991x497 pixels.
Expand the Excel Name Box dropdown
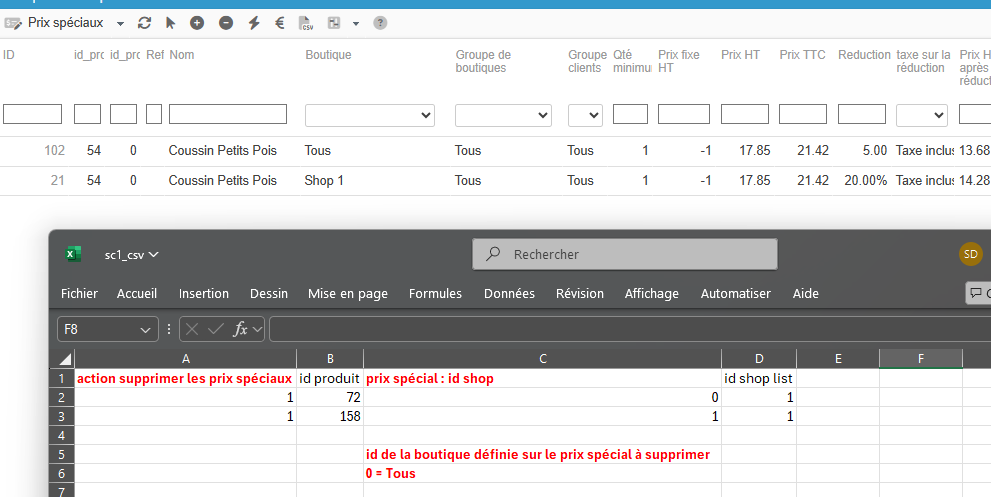click(146, 329)
